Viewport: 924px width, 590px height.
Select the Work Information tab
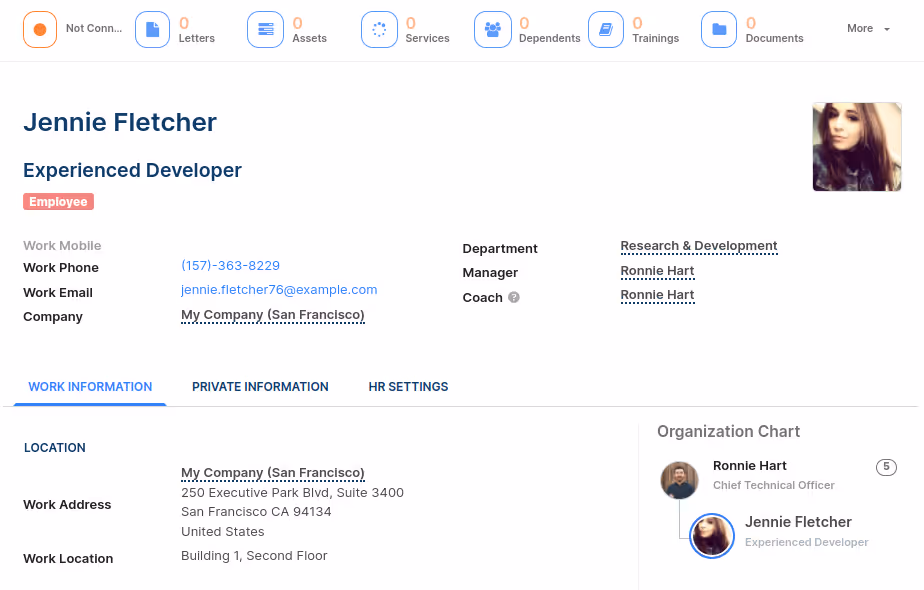pyautogui.click(x=89, y=386)
